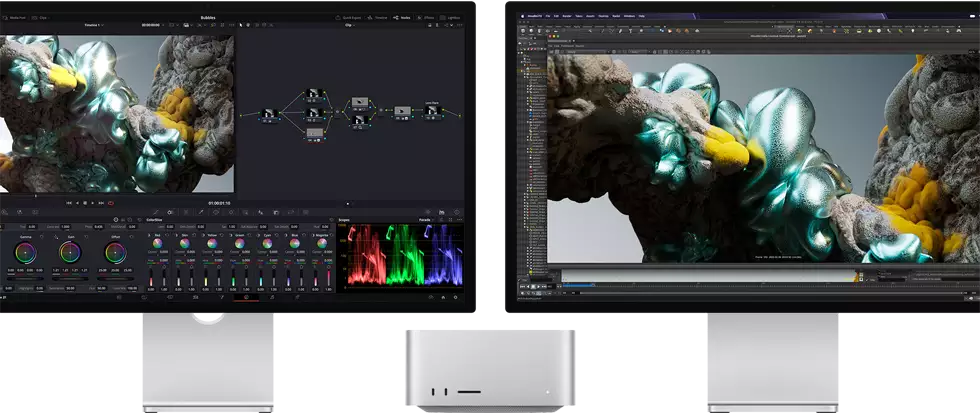Expand the Timeline 1 name dropdown
The width and height of the screenshot is (980, 414).
tap(94, 25)
